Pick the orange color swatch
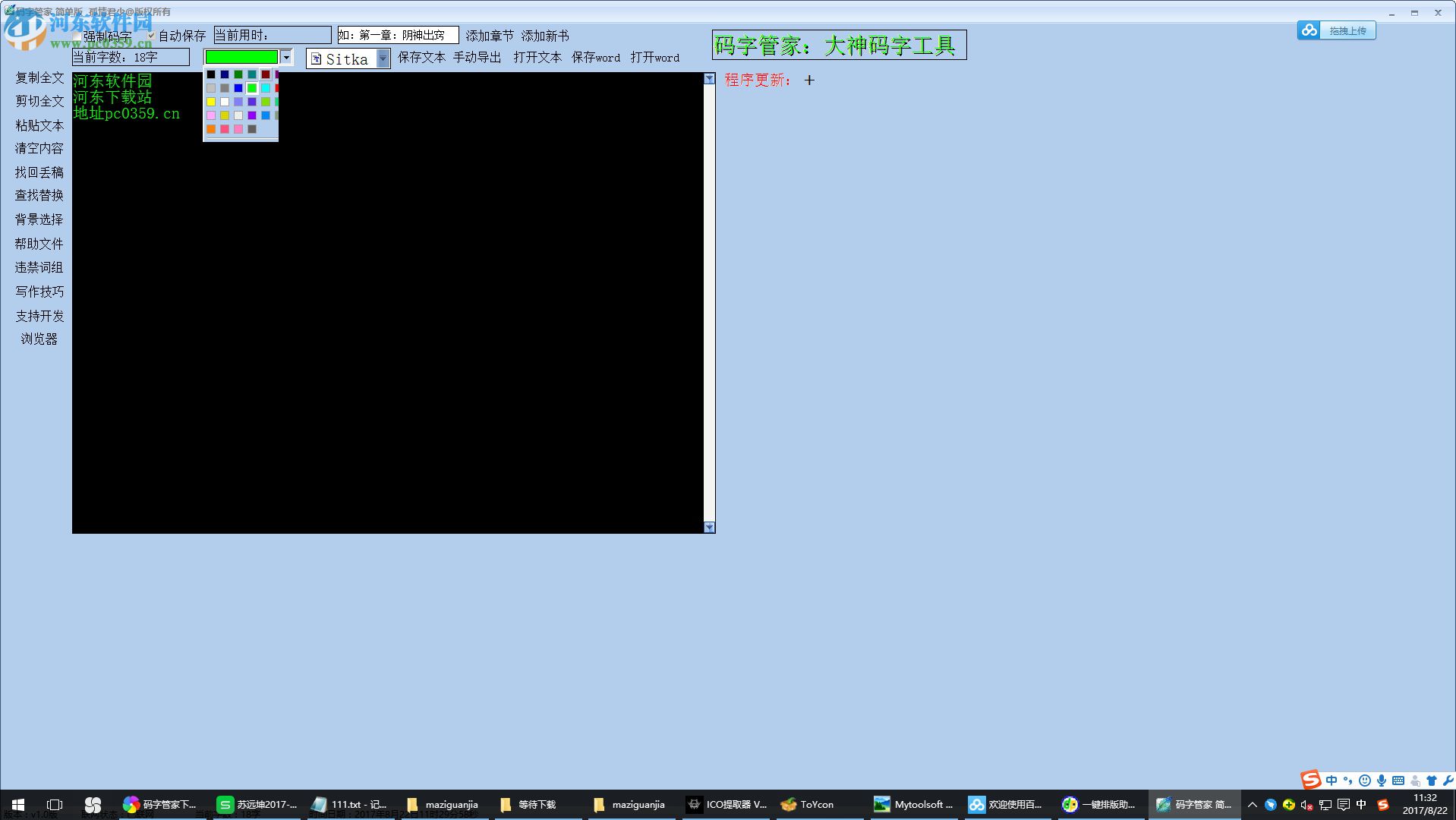This screenshot has height=820, width=1456. tap(211, 129)
